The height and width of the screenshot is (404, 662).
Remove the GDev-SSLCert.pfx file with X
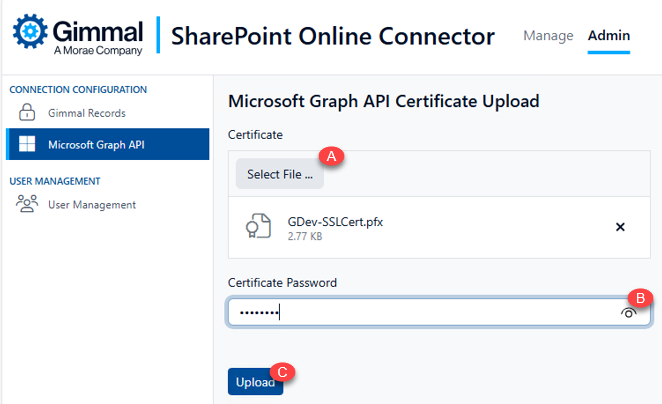pos(620,227)
